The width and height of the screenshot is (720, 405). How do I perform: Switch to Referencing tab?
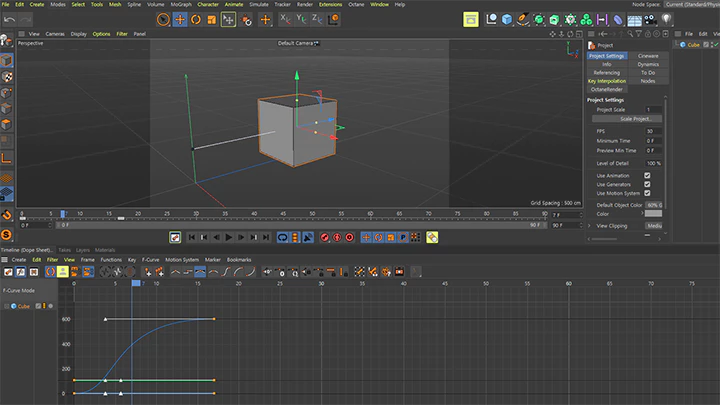[x=607, y=73]
